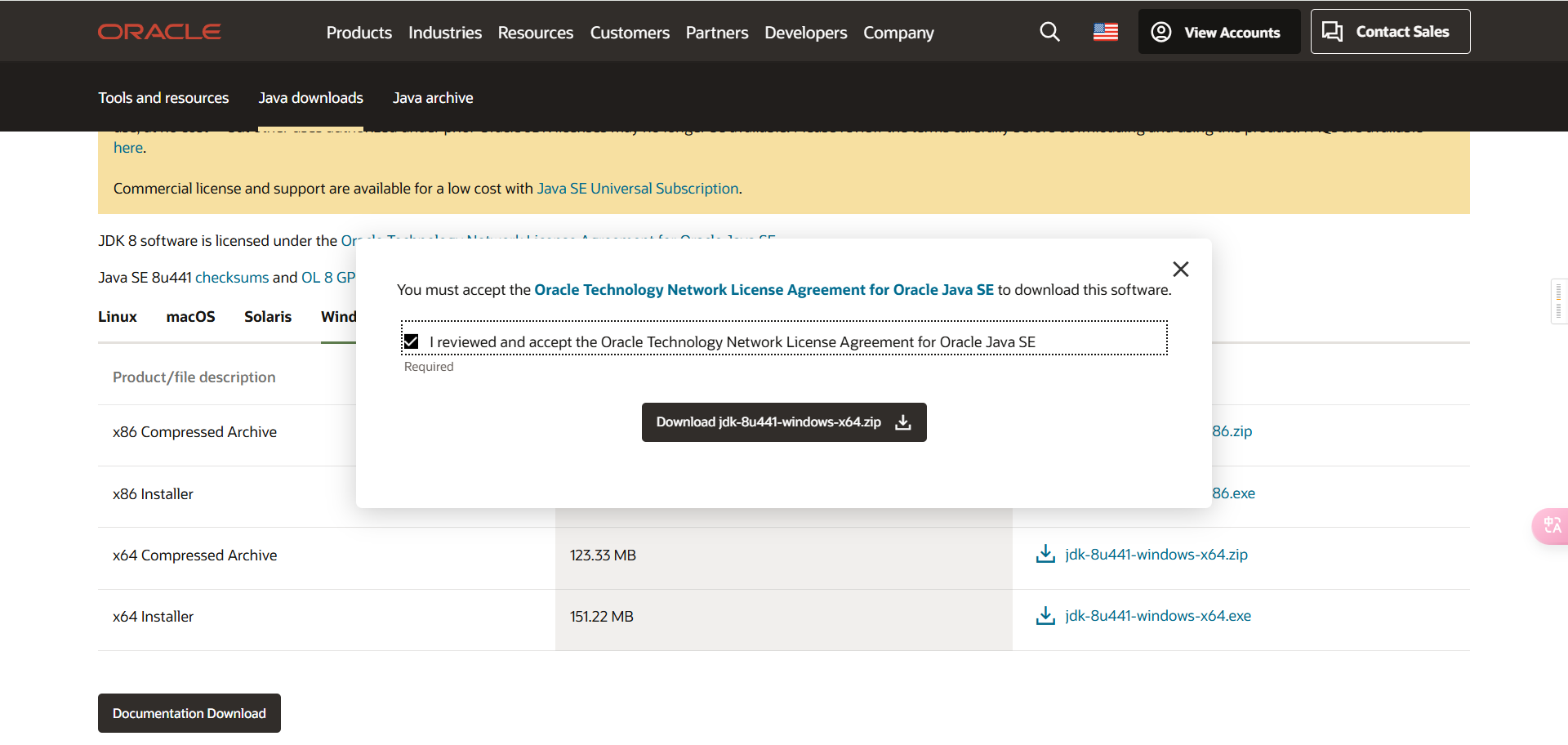Screen dimensions: 1568x745
Task: Switch to the Solaris tab
Action: tap(267, 317)
